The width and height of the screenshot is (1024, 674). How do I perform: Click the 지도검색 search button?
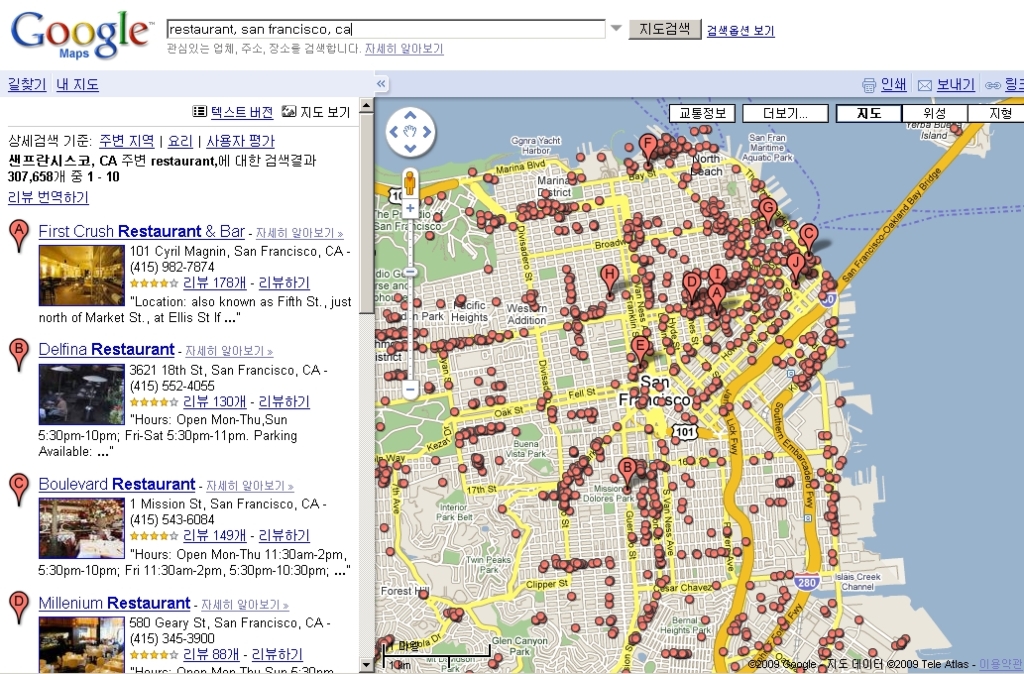coord(664,29)
